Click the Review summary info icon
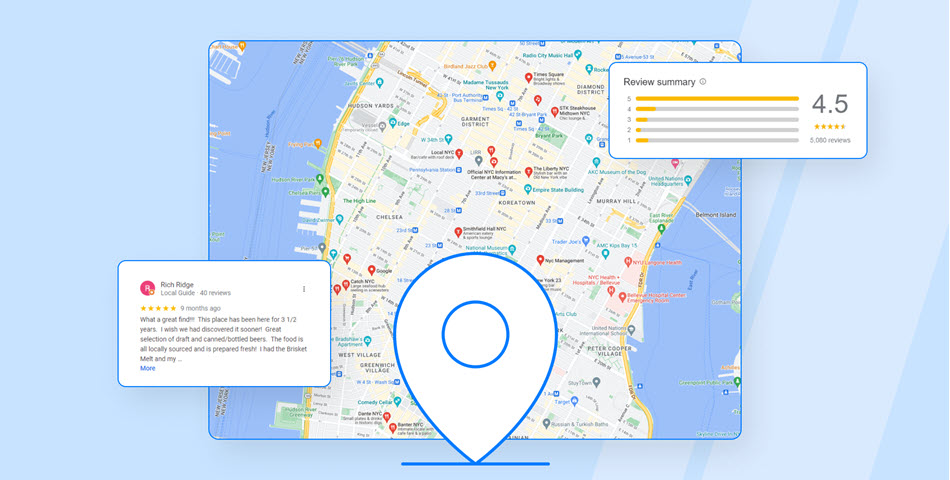This screenshot has height=480, width=950. click(x=703, y=81)
